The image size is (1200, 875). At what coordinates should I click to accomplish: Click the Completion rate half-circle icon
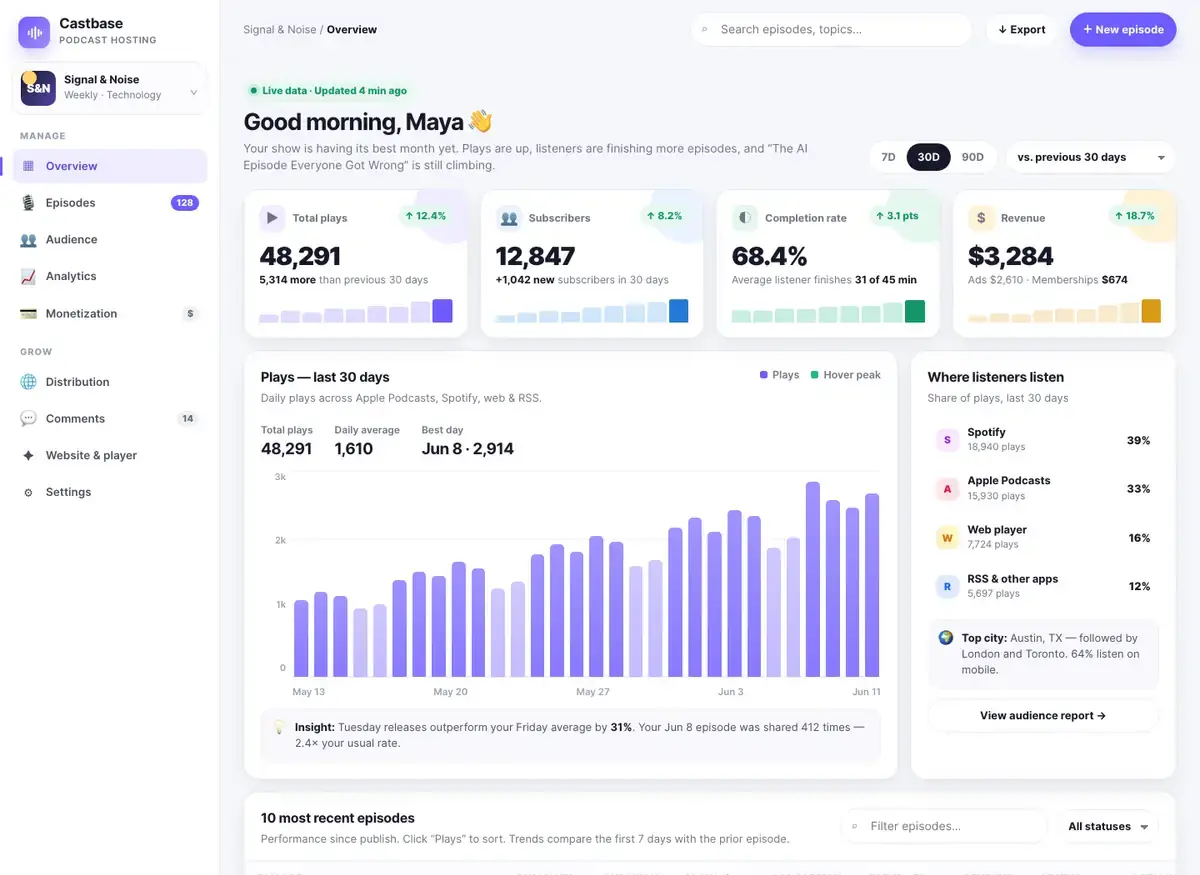click(x=744, y=217)
